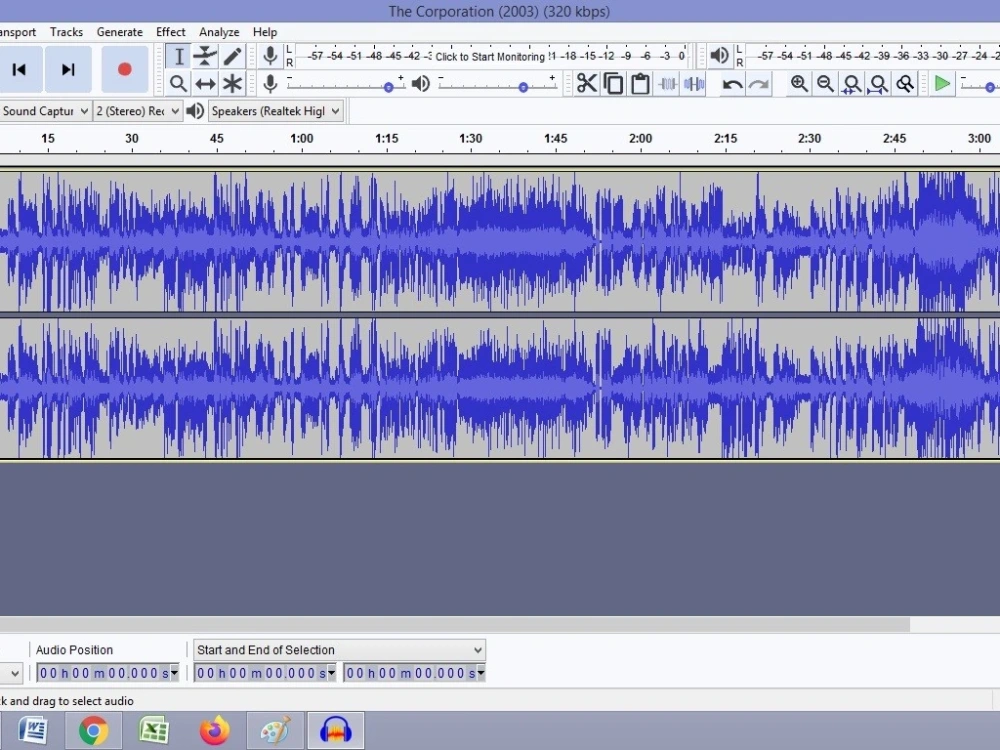This screenshot has width=1000, height=750.
Task: Click the green Play-at-speed button
Action: coord(942,84)
